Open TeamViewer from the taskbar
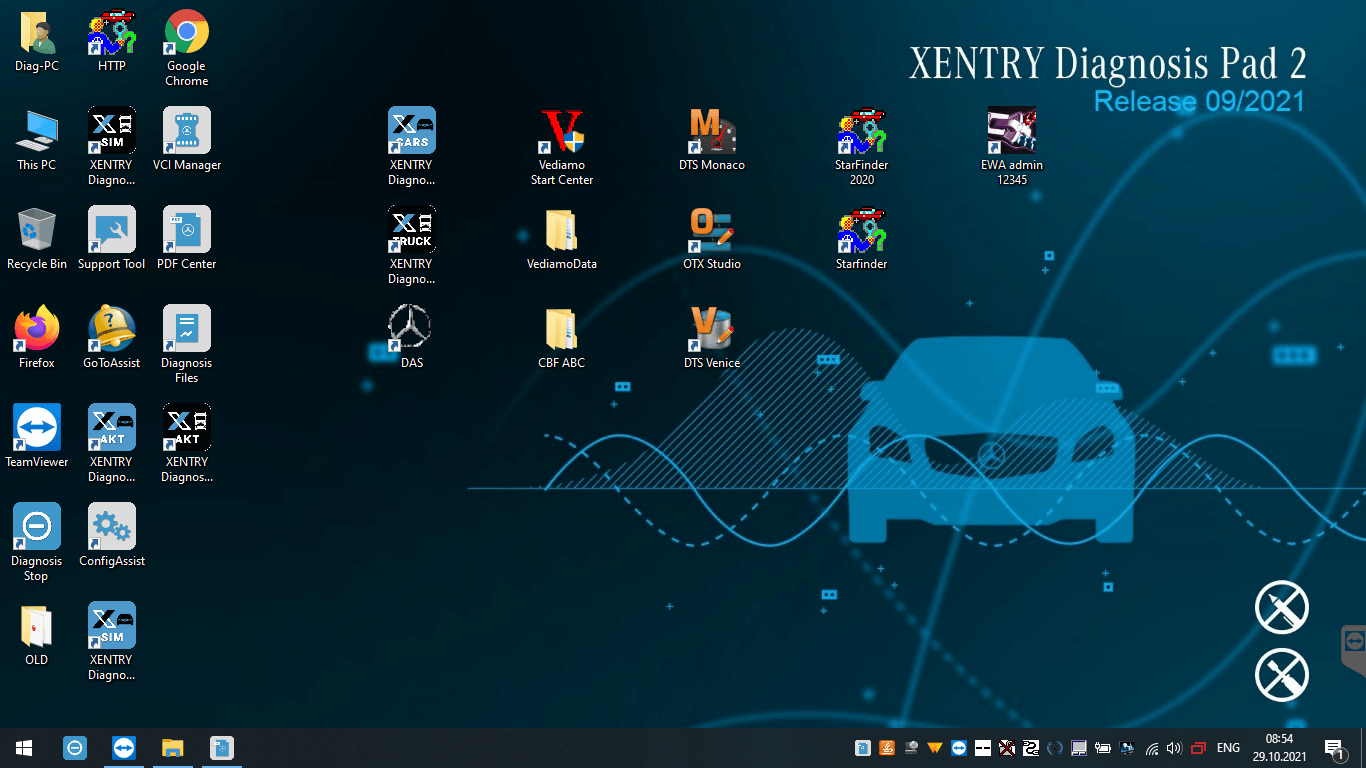The height and width of the screenshot is (768, 1366). tap(123, 748)
